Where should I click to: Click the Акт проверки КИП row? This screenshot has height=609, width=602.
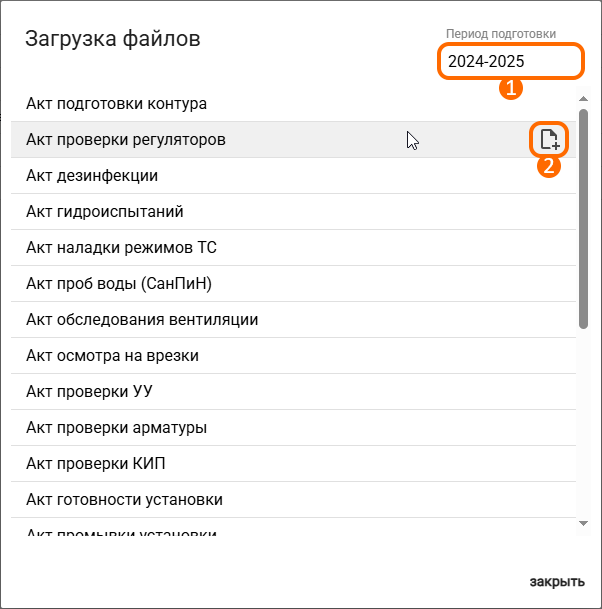[x=293, y=463]
